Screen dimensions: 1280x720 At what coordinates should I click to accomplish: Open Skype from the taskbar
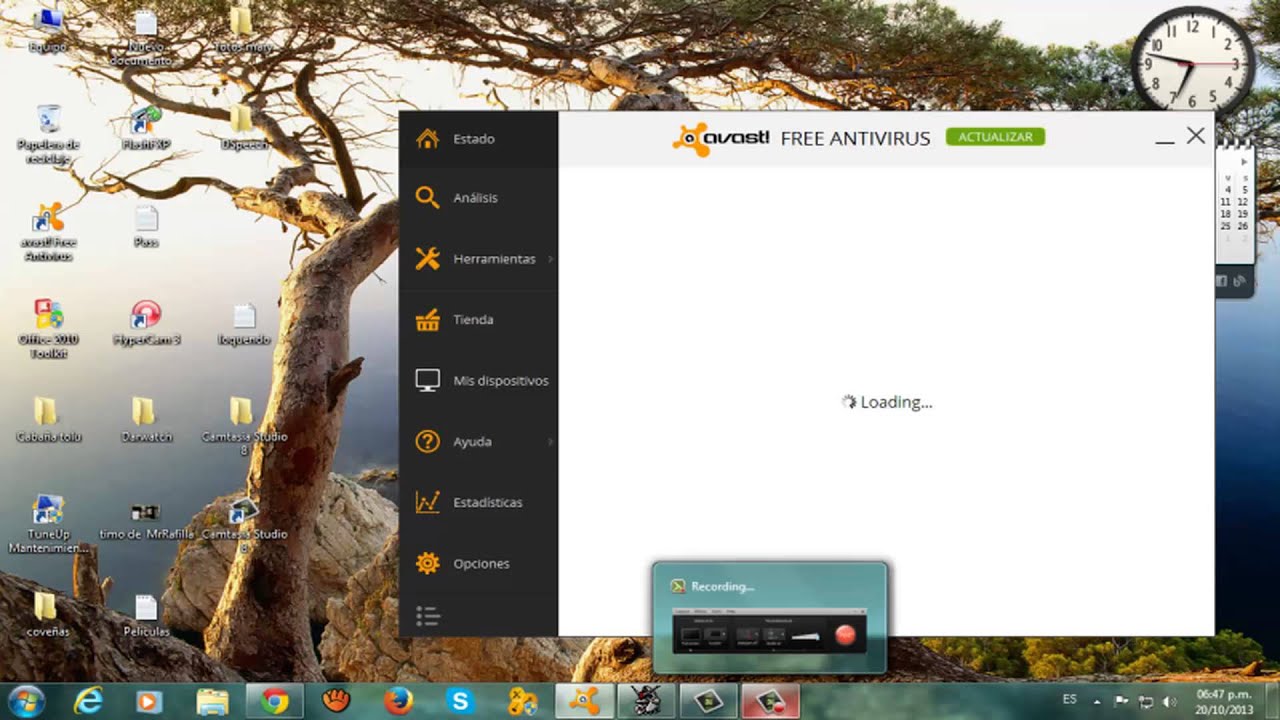click(x=460, y=701)
